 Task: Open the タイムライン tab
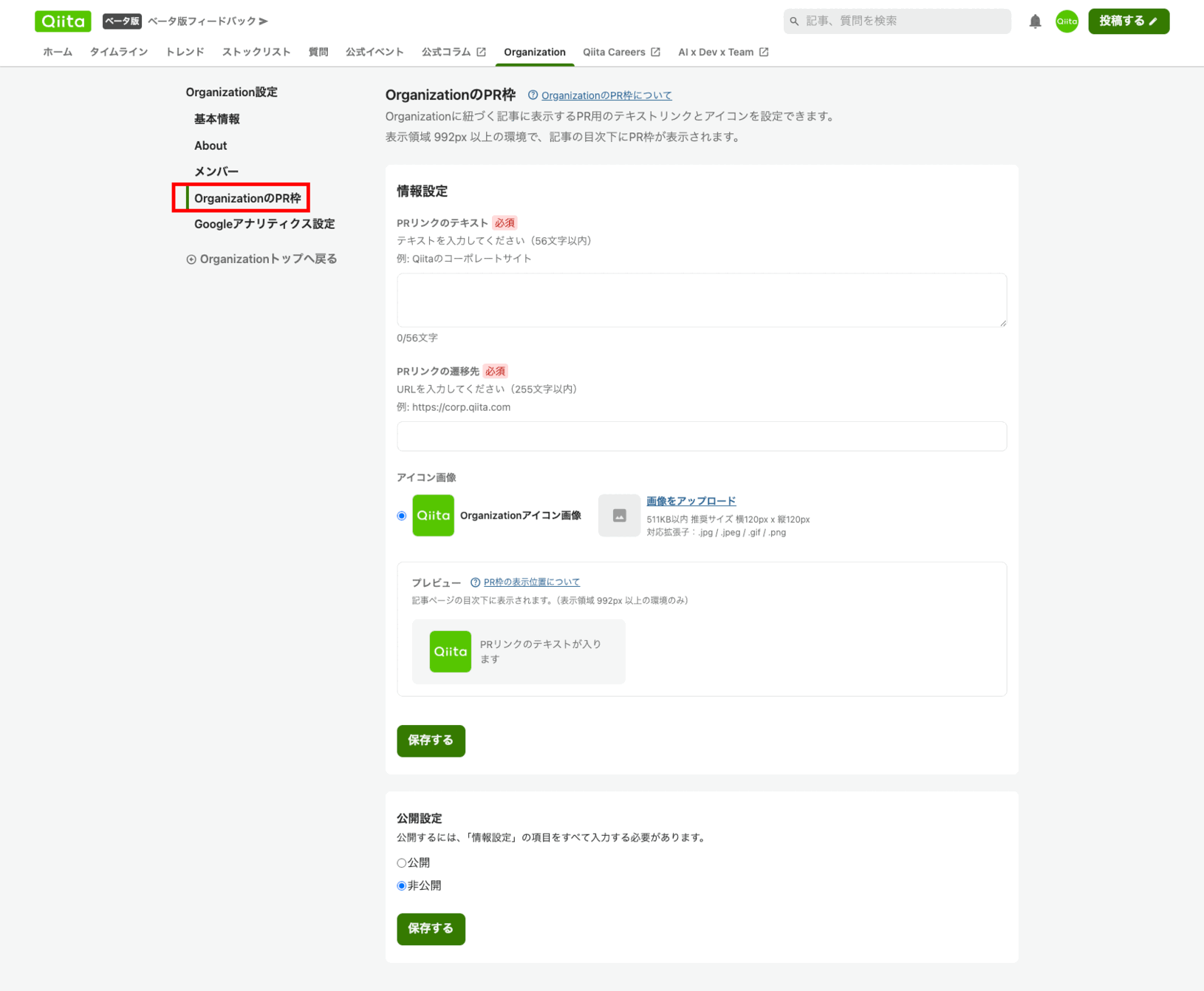pos(119,52)
